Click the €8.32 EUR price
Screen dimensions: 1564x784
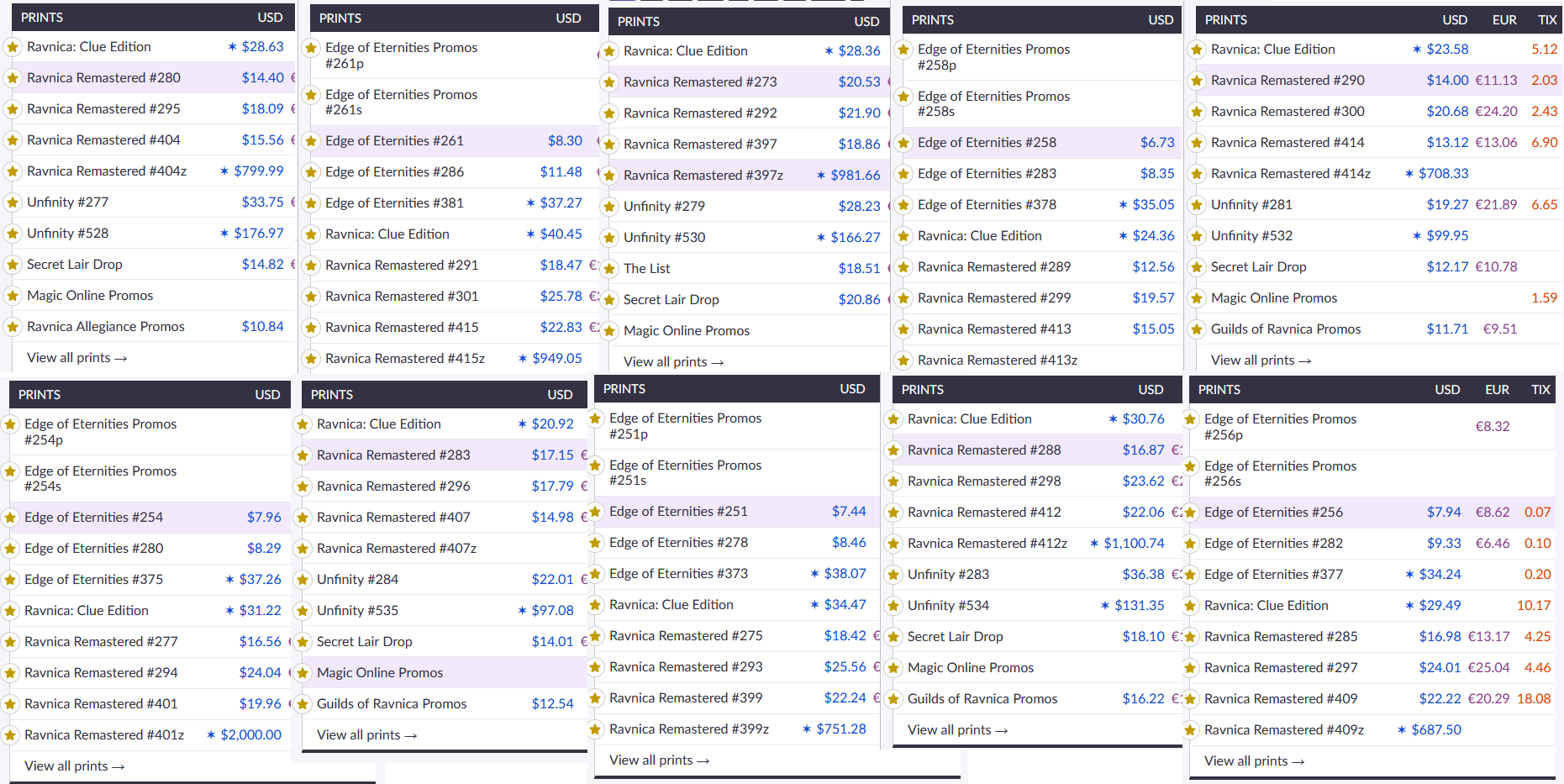(x=1492, y=427)
